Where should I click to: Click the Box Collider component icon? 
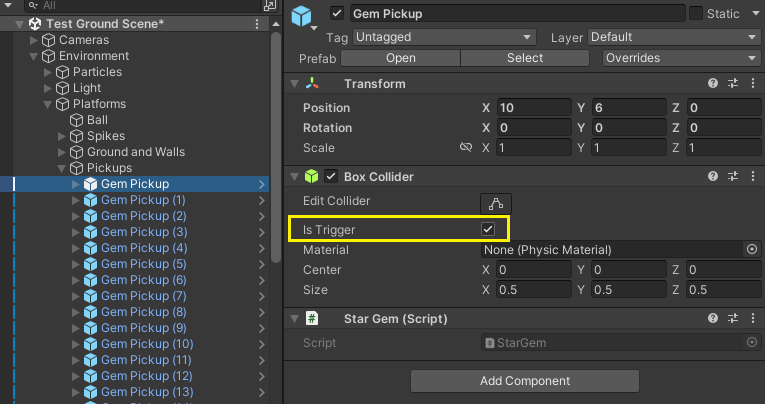tap(311, 176)
